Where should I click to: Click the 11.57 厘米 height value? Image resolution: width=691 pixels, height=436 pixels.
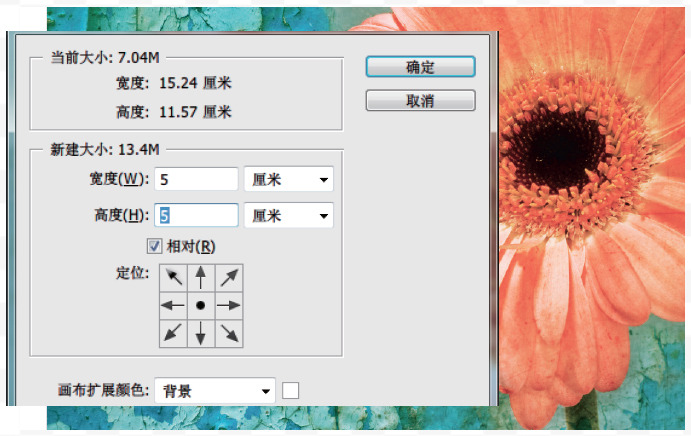pyautogui.click(x=195, y=112)
